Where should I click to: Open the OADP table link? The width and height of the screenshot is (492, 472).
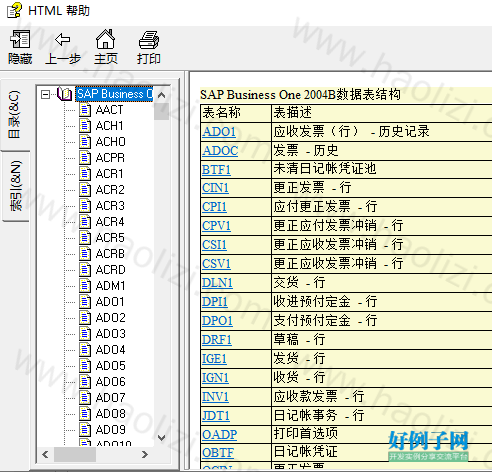[220, 434]
